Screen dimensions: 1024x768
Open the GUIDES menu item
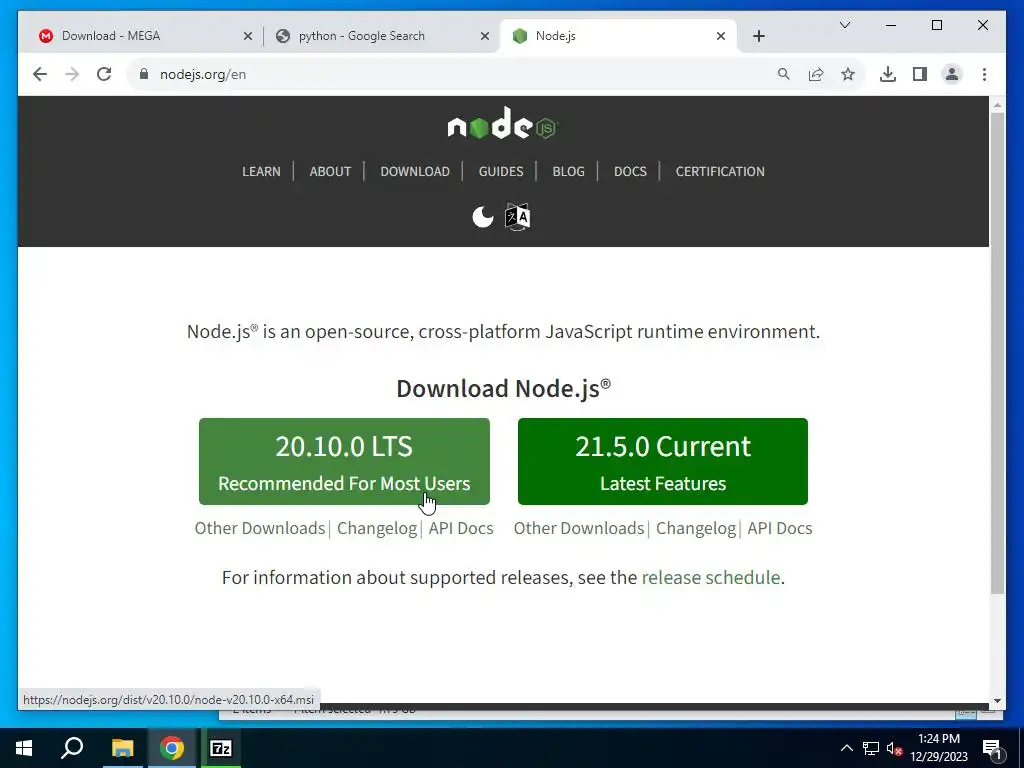pyautogui.click(x=501, y=171)
